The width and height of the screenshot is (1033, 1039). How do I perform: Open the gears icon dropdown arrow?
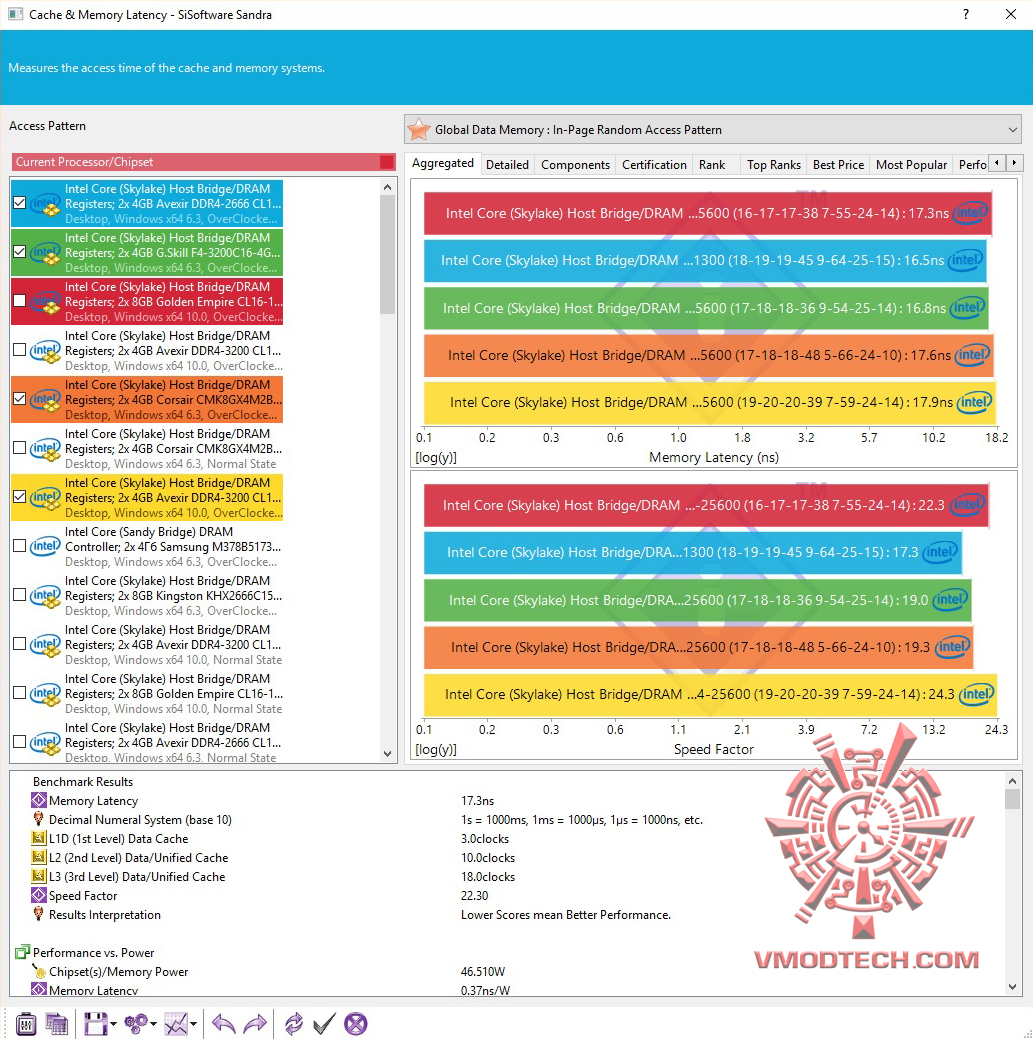(153, 1024)
